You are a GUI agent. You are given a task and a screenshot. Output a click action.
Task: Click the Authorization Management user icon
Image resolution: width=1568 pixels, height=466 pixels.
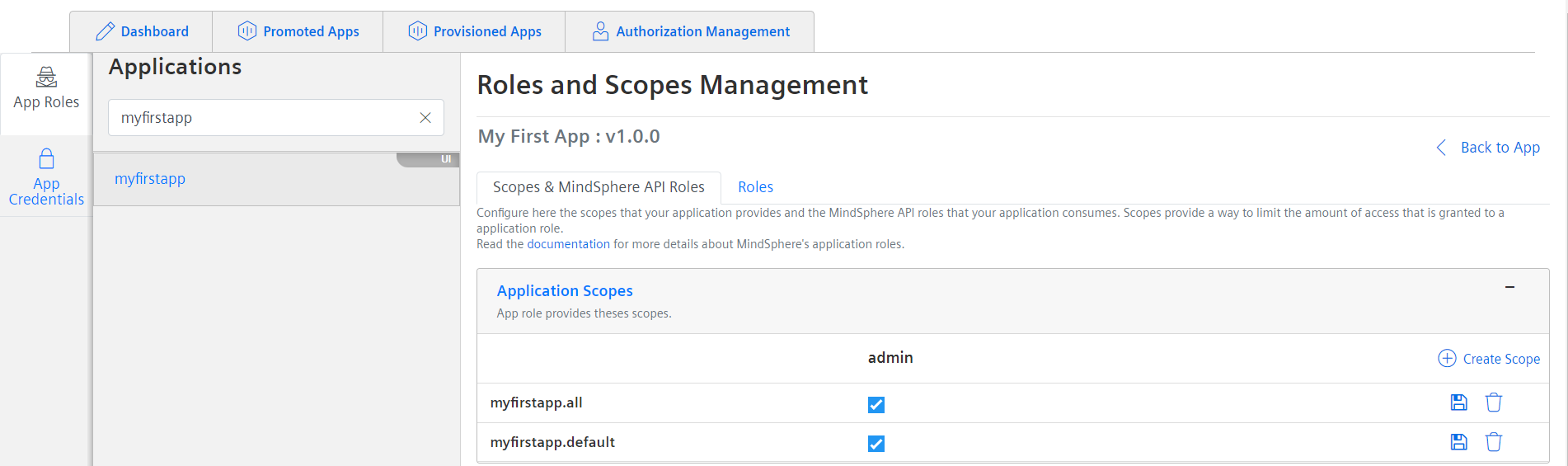(600, 31)
